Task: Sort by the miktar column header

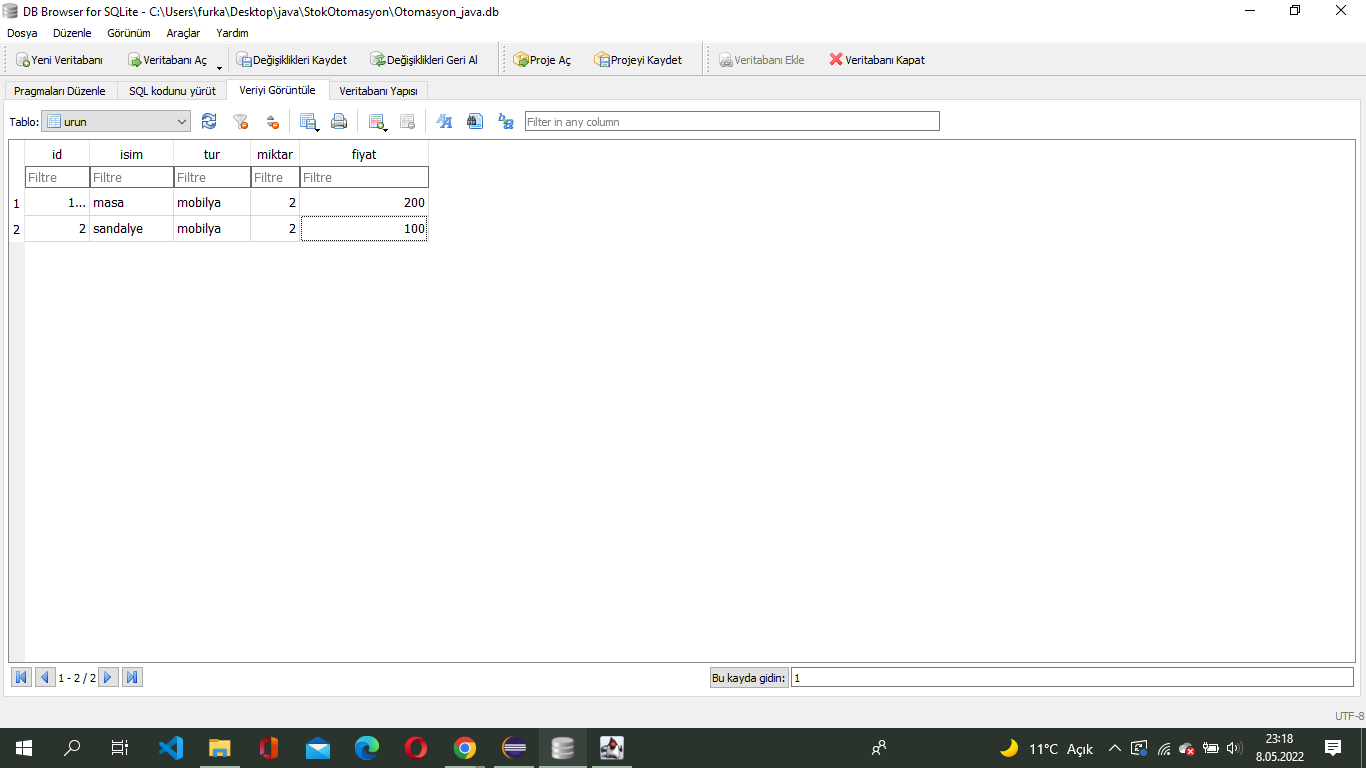Action: coord(275,154)
